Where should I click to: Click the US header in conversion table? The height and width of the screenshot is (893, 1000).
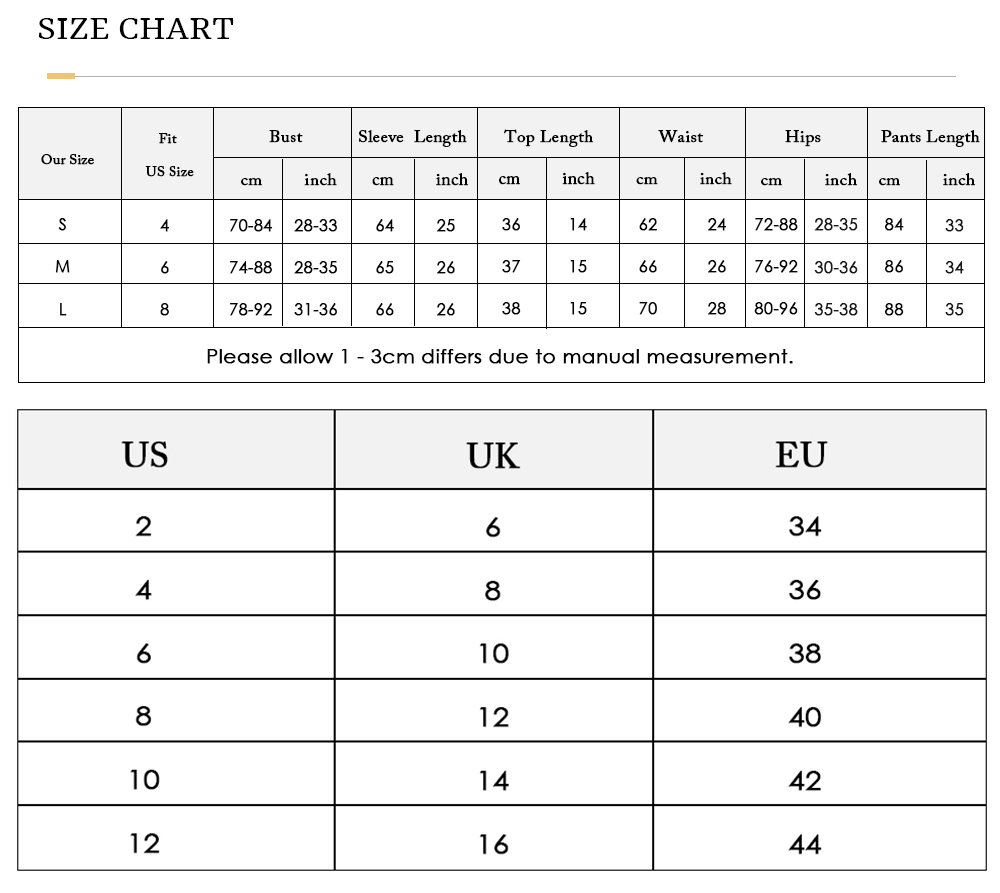pos(145,455)
